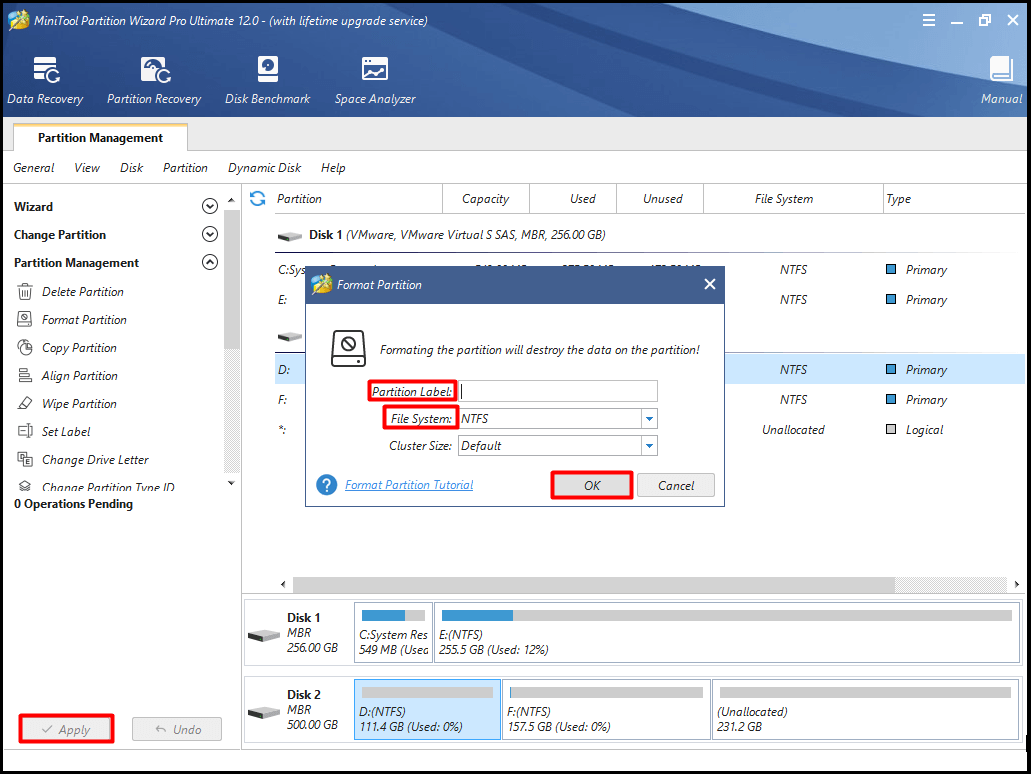Click the Change Partition Type ID icon

(x=25, y=486)
